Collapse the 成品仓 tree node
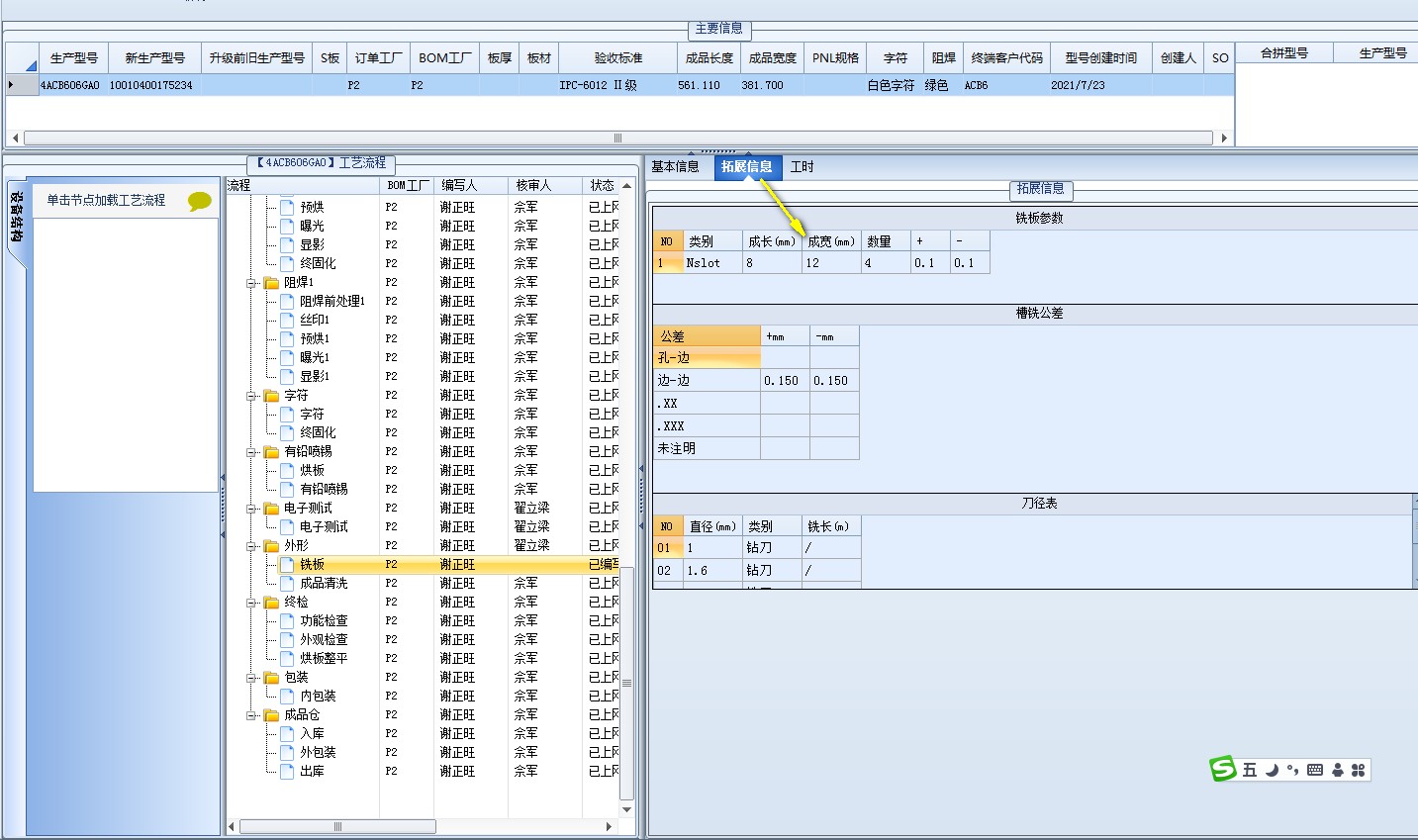The image size is (1418, 840). [251, 715]
